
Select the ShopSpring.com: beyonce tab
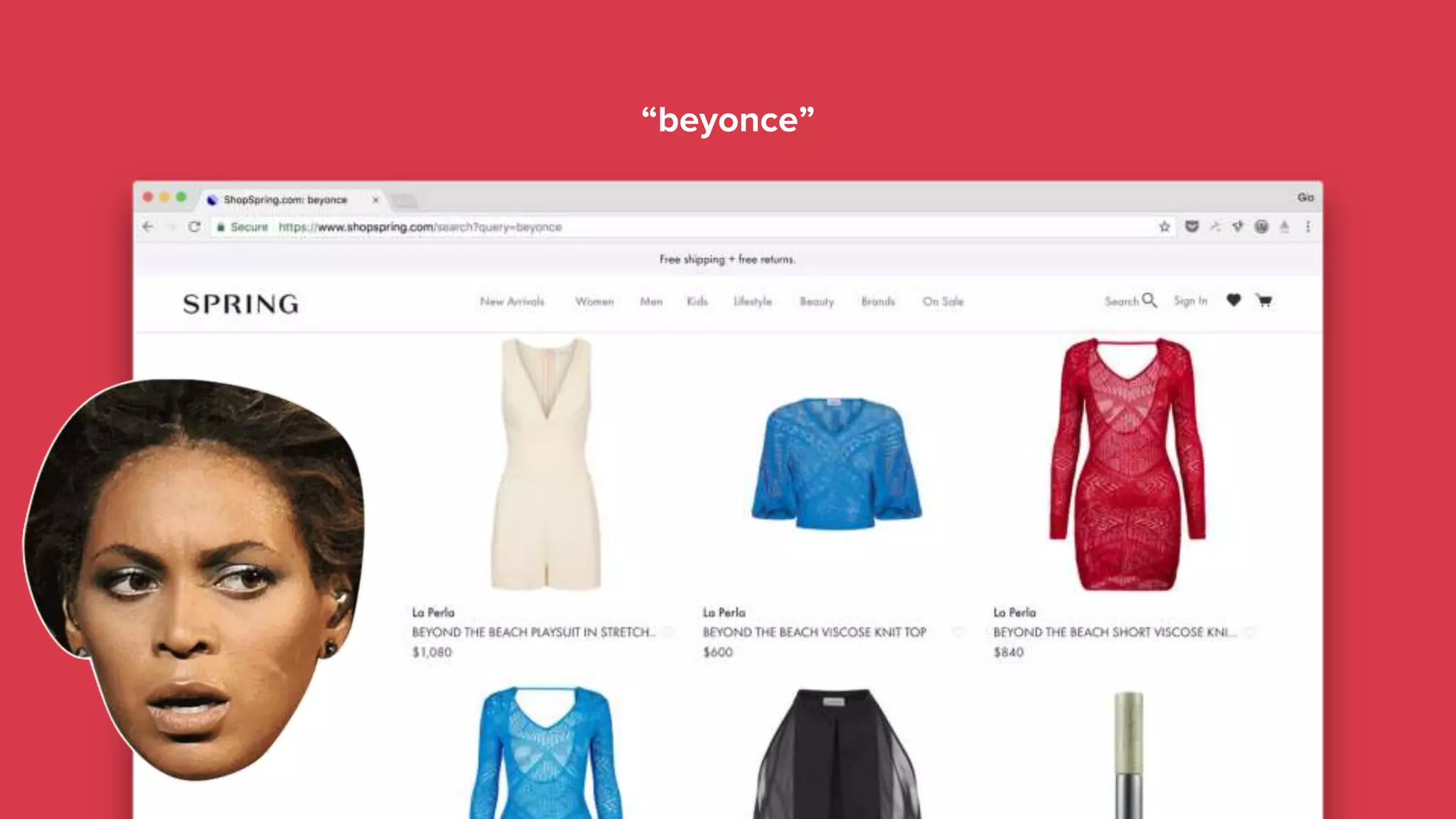pos(291,200)
